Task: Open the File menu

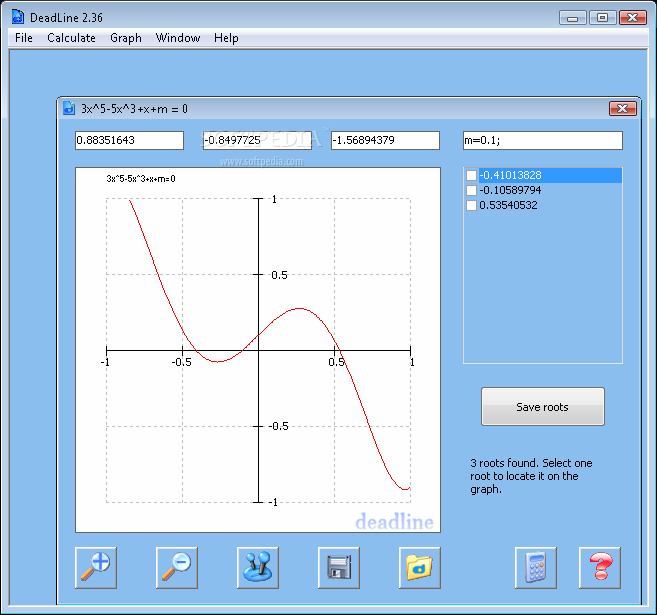Action: point(23,38)
